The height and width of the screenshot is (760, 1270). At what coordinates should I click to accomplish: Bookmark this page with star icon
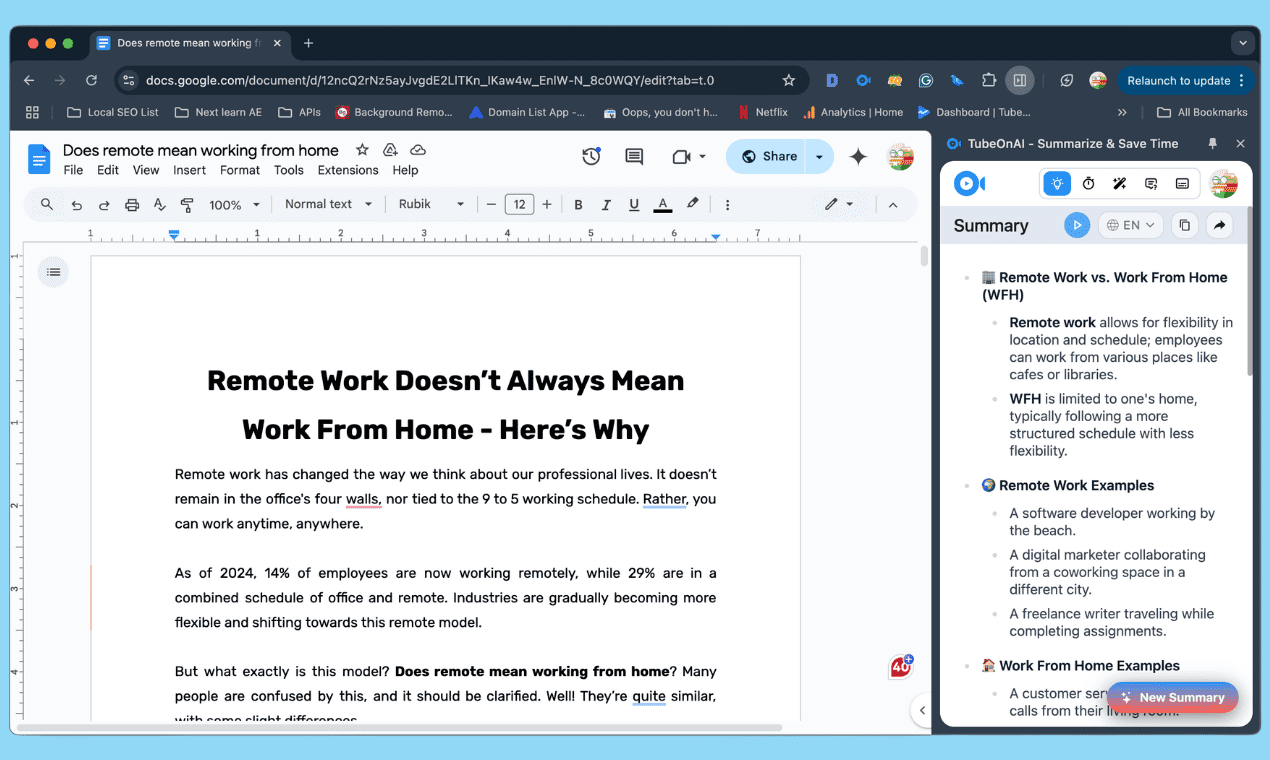click(x=789, y=80)
